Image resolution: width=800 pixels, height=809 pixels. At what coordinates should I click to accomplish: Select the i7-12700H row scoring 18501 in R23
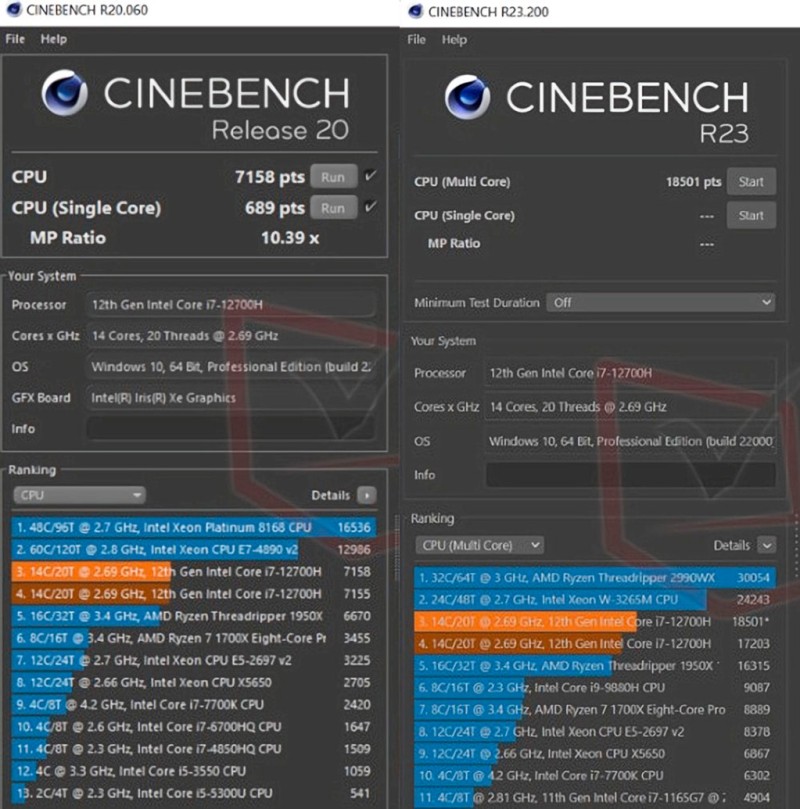[595, 622]
